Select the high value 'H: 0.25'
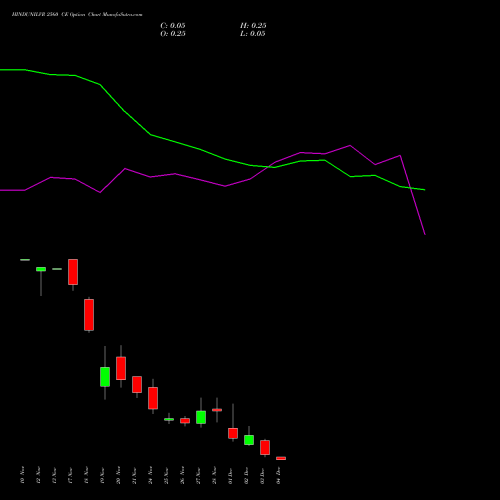This screenshot has height=500, width=500. tap(253, 26)
